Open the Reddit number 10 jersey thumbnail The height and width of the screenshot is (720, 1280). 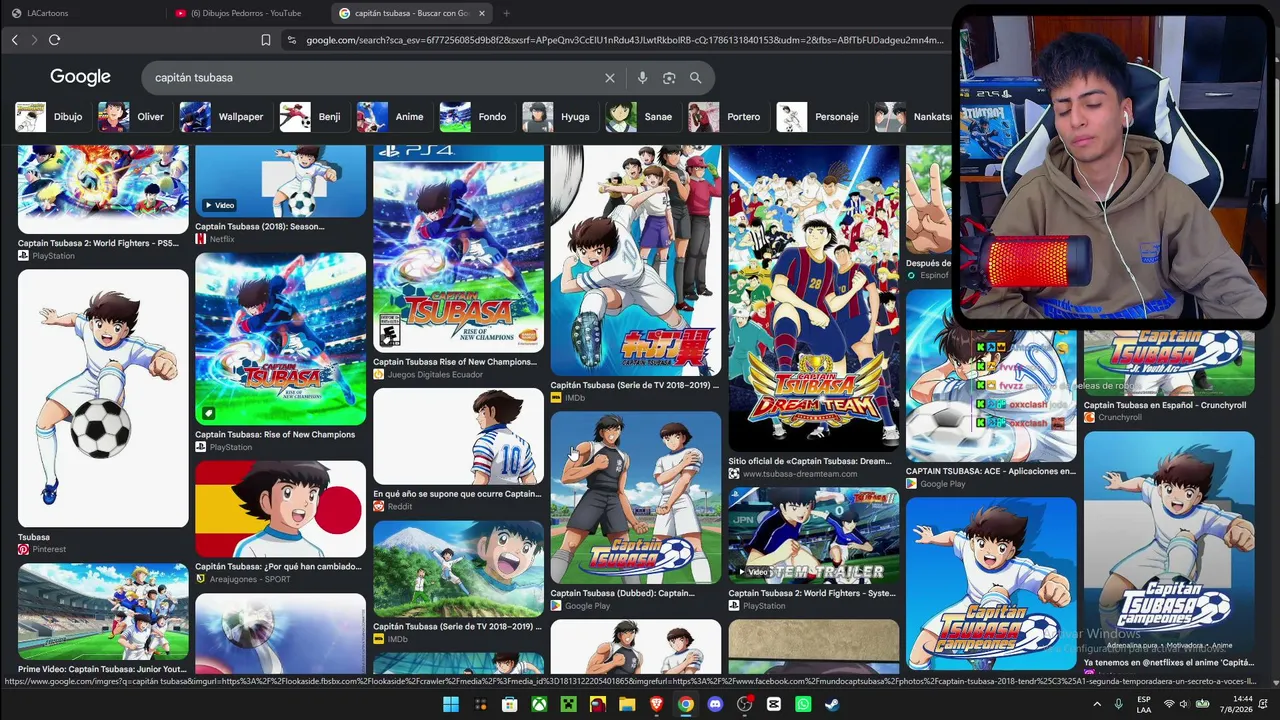[458, 436]
